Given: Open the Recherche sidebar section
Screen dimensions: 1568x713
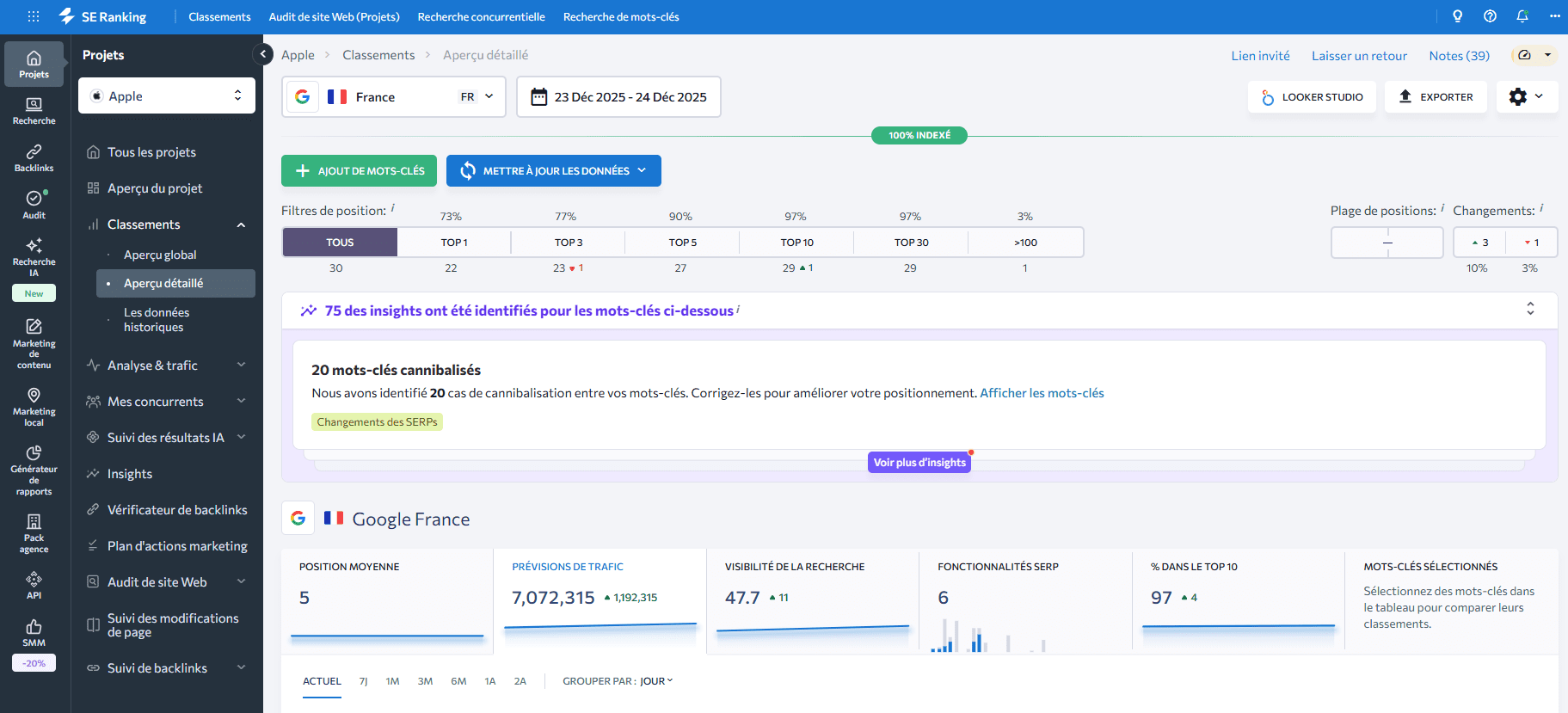Looking at the screenshot, I should coord(34,111).
